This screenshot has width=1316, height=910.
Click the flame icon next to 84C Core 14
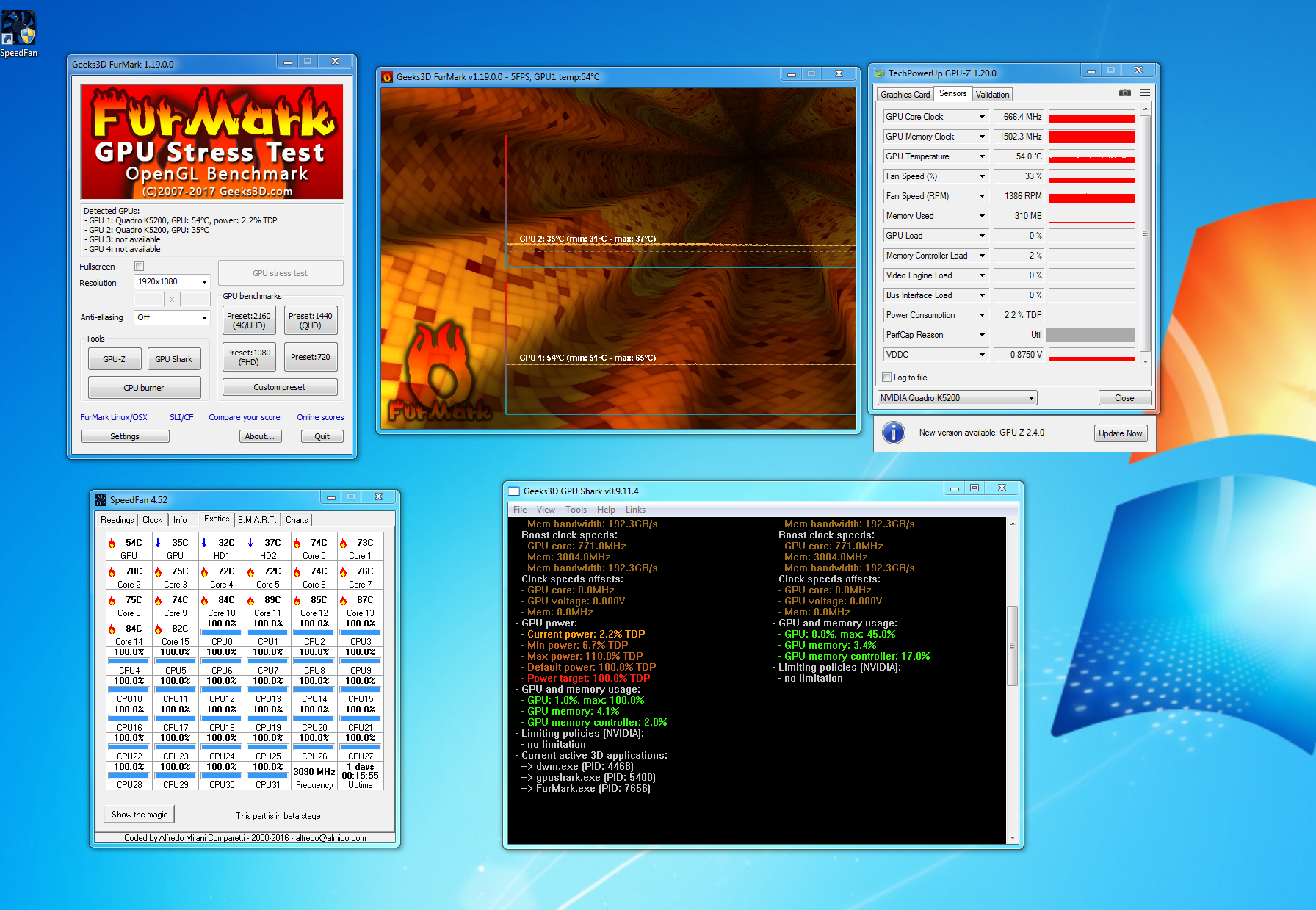pyautogui.click(x=112, y=629)
